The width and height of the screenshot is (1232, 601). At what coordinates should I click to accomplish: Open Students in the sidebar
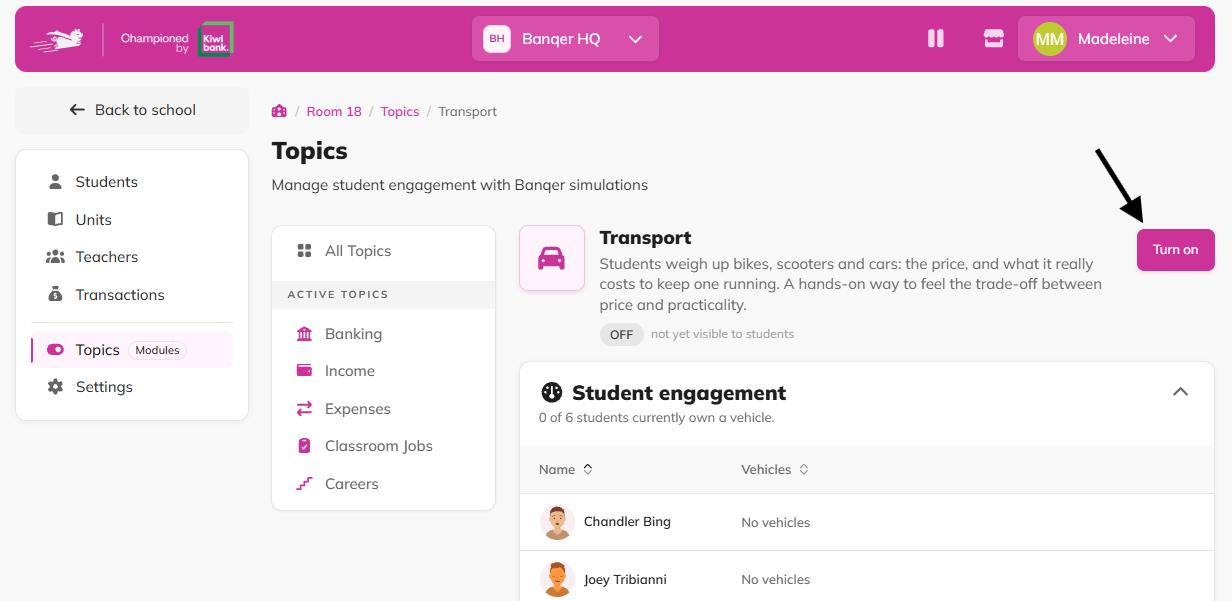click(132, 182)
